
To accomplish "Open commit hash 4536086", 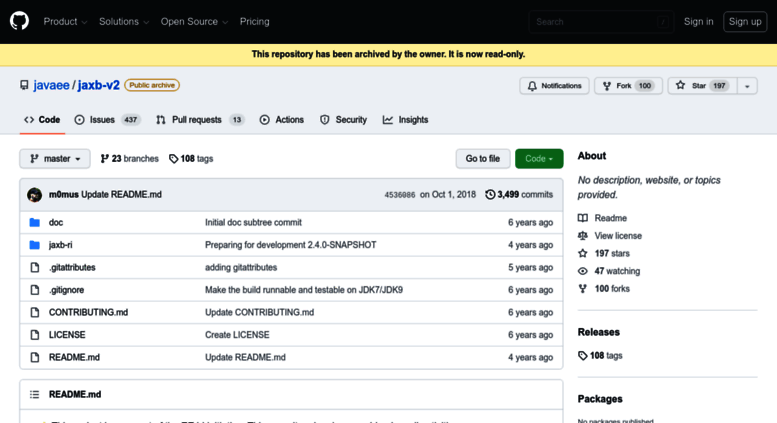I will 400,195.
